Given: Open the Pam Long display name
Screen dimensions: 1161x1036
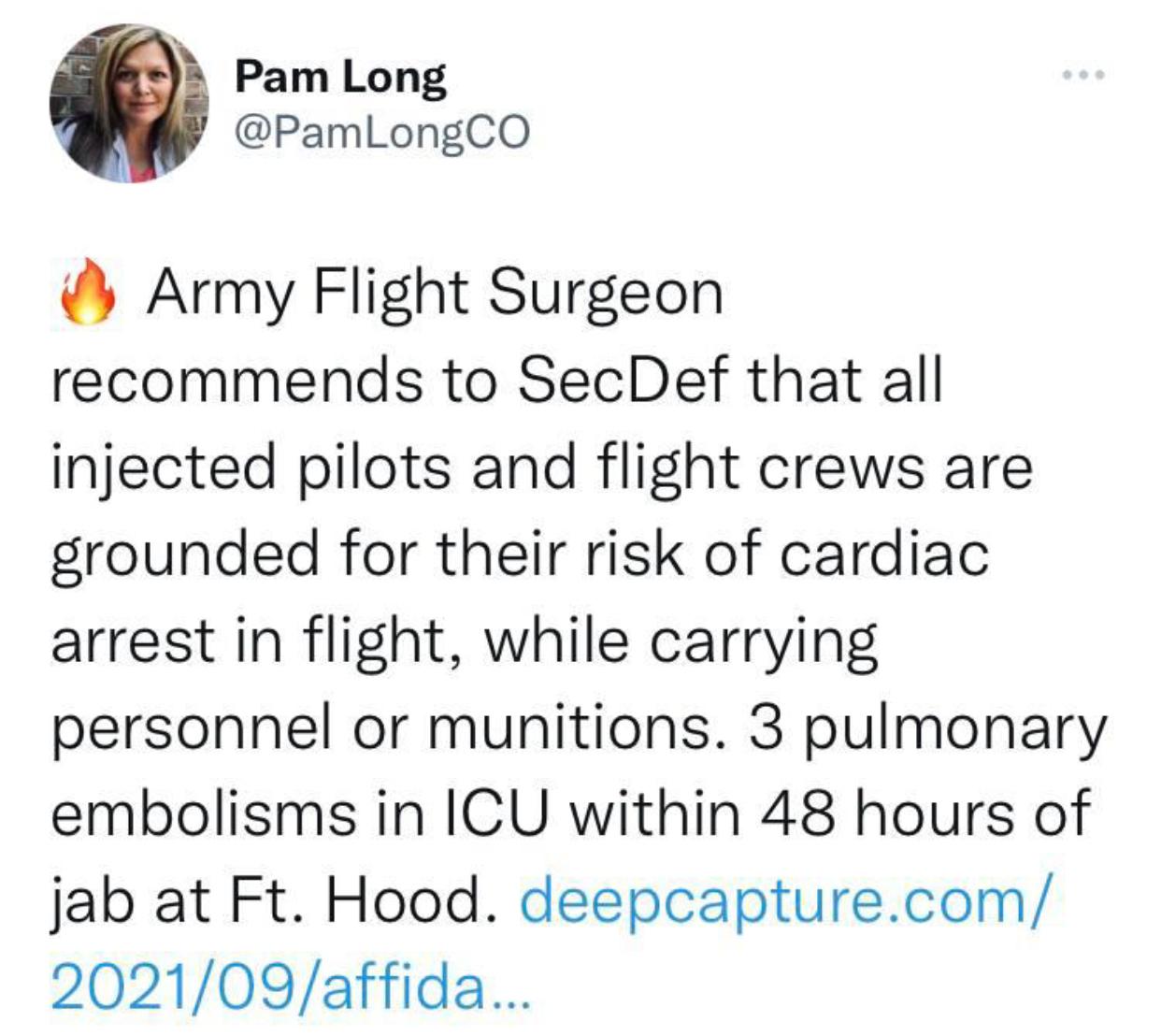Looking at the screenshot, I should point(340,77).
